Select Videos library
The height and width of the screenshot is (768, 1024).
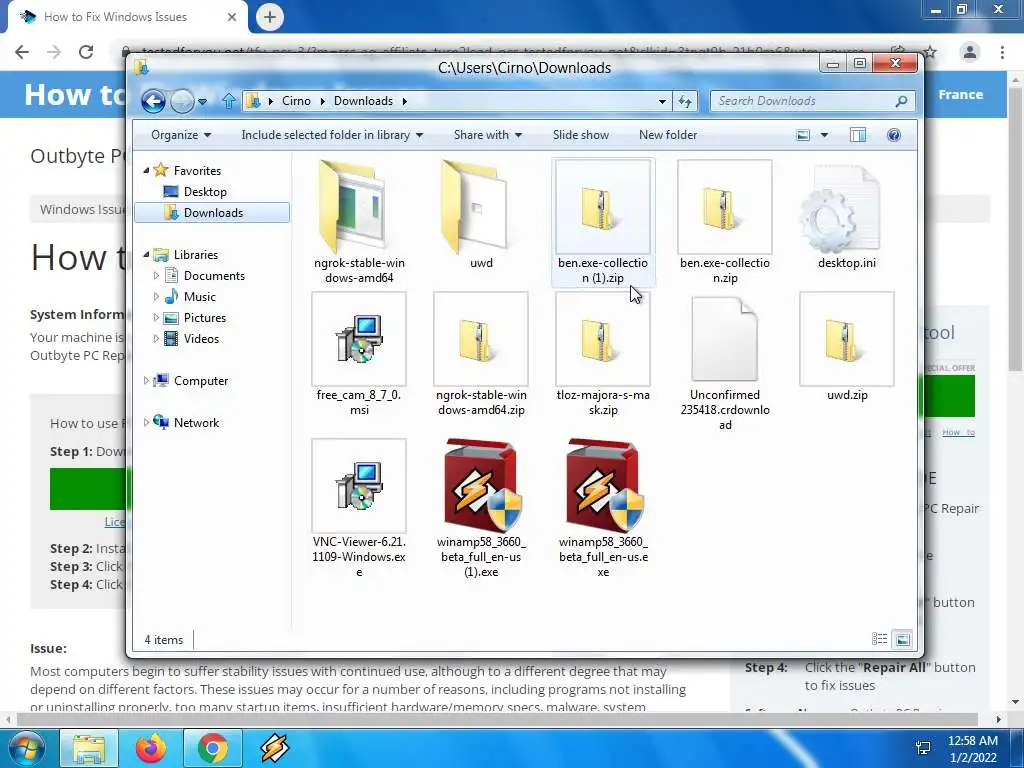coord(201,338)
